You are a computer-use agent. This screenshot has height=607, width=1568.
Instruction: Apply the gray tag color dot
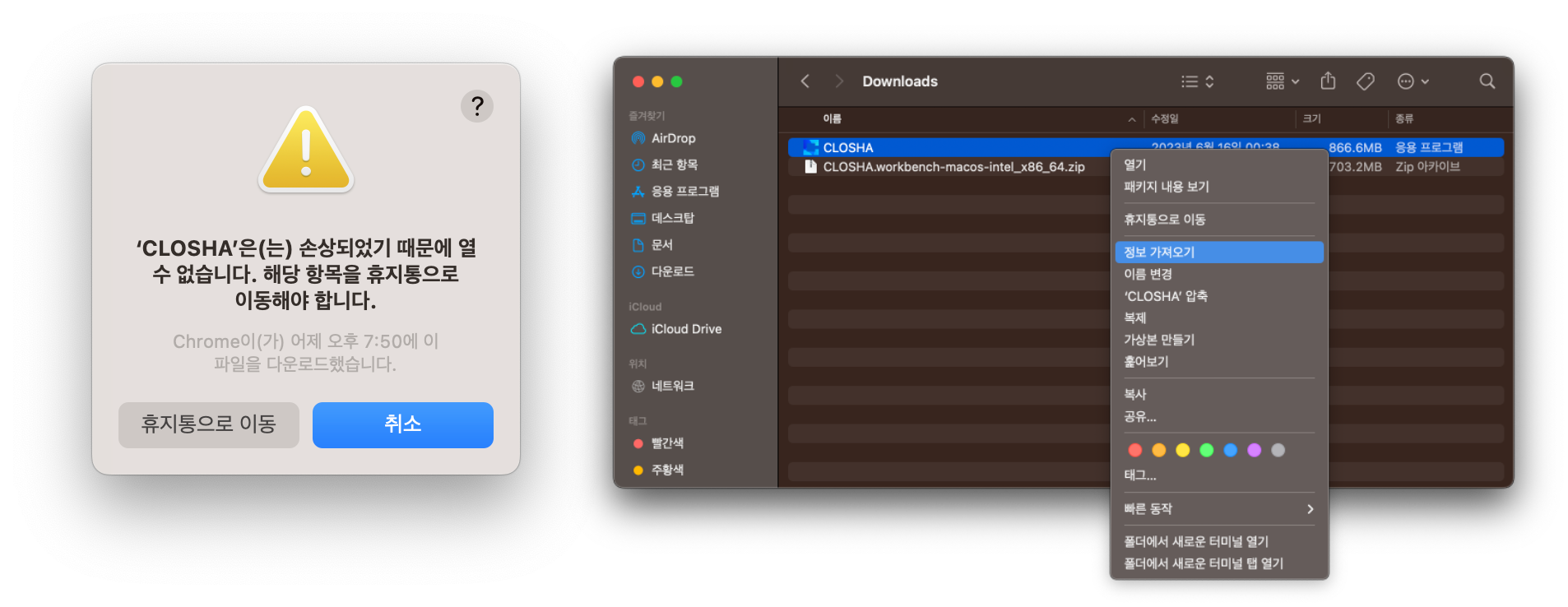pyautogui.click(x=1278, y=450)
